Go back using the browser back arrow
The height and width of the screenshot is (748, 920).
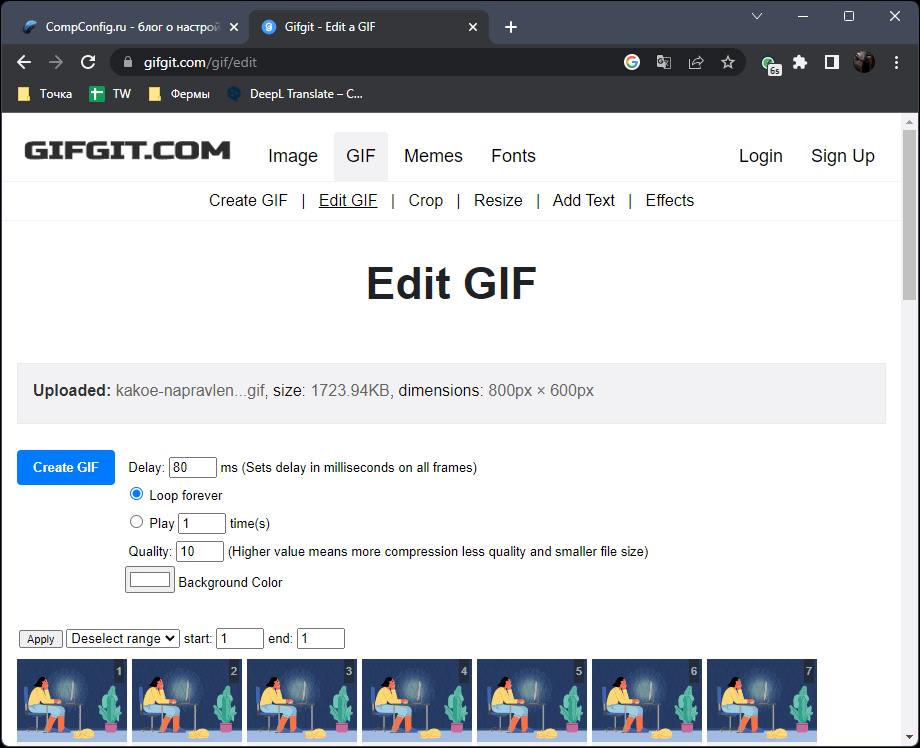click(x=24, y=62)
